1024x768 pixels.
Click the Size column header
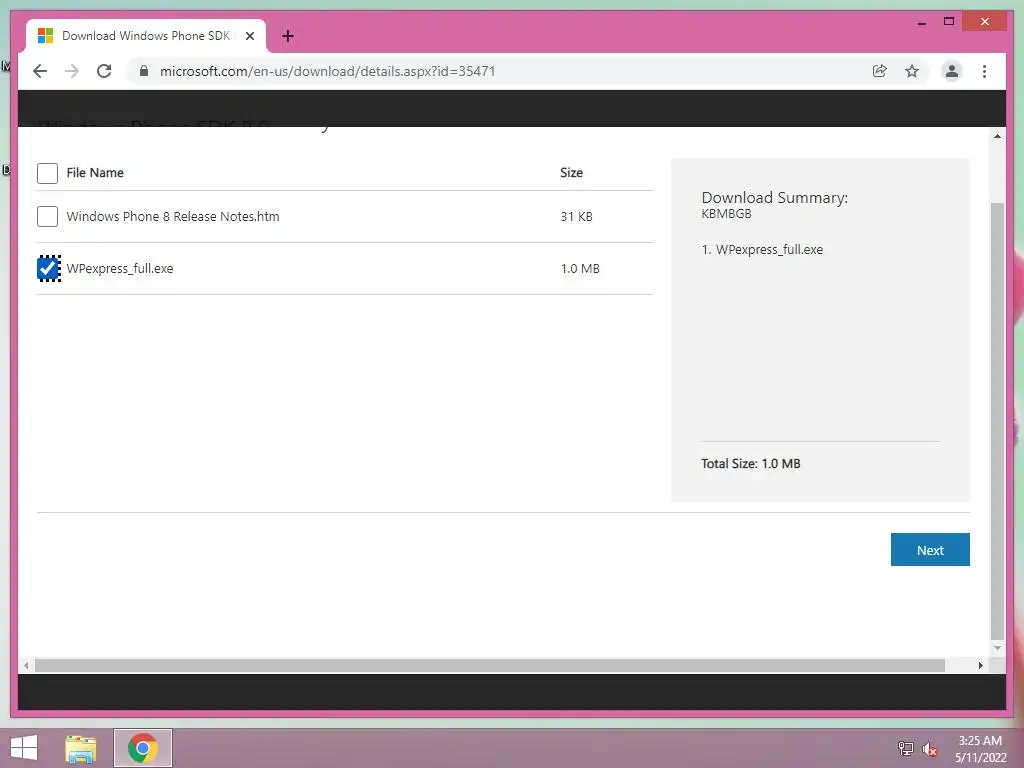[571, 172]
